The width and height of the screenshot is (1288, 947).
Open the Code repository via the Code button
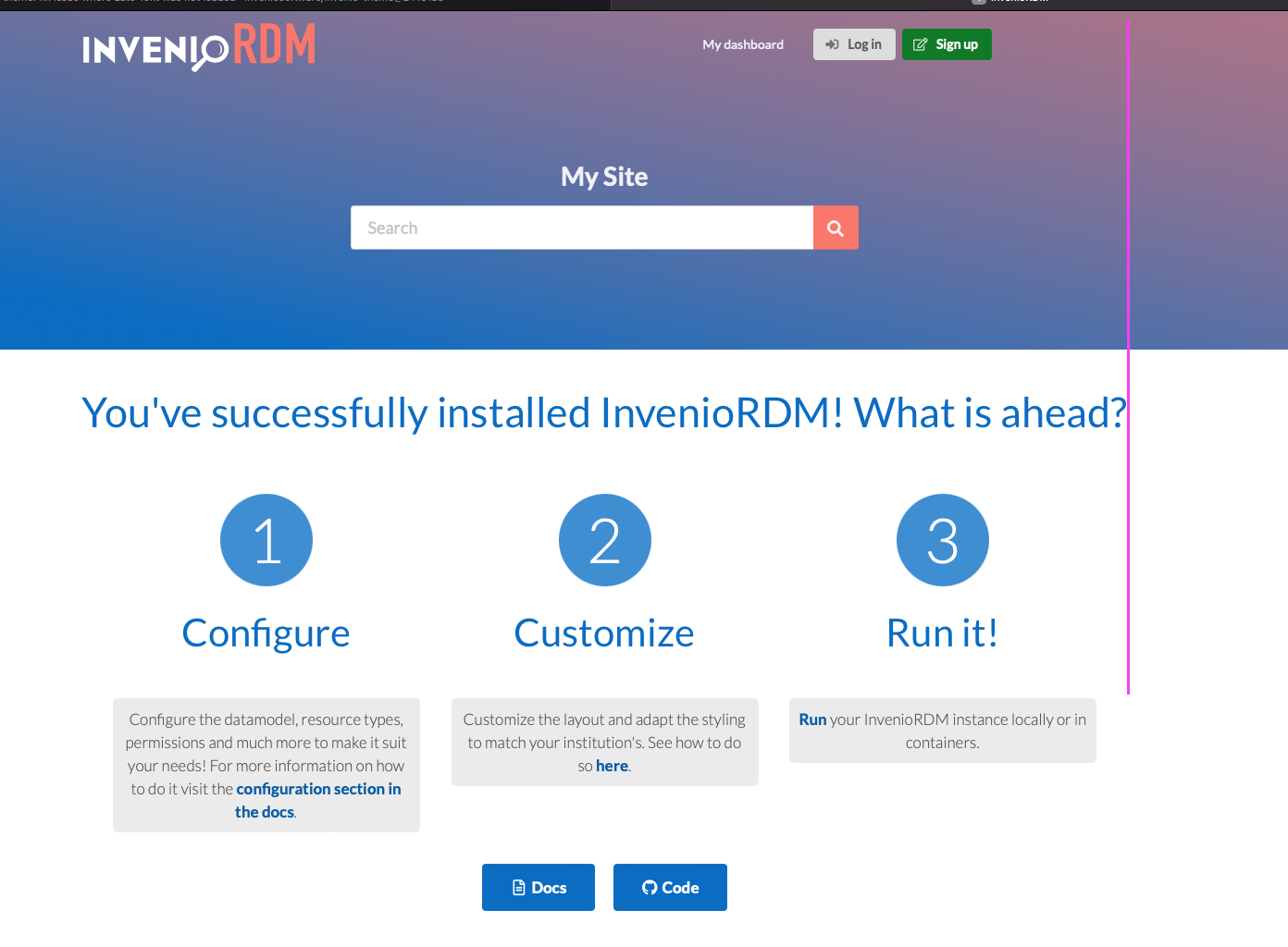(x=669, y=887)
